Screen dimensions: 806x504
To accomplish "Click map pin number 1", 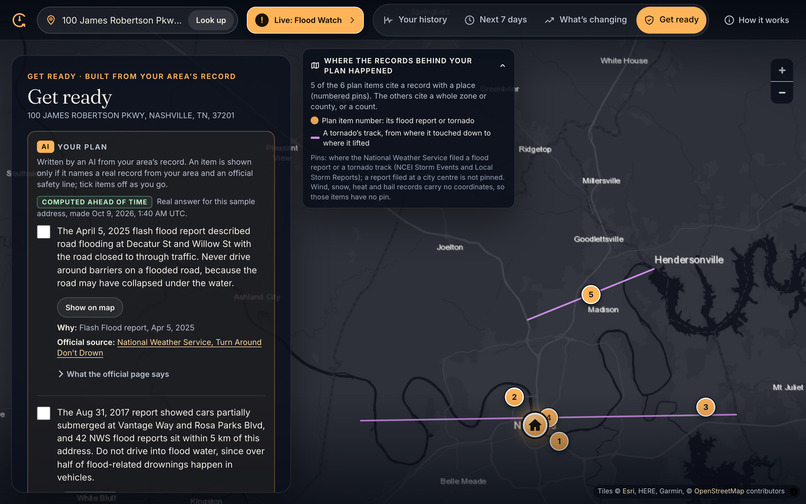I will 559,441.
